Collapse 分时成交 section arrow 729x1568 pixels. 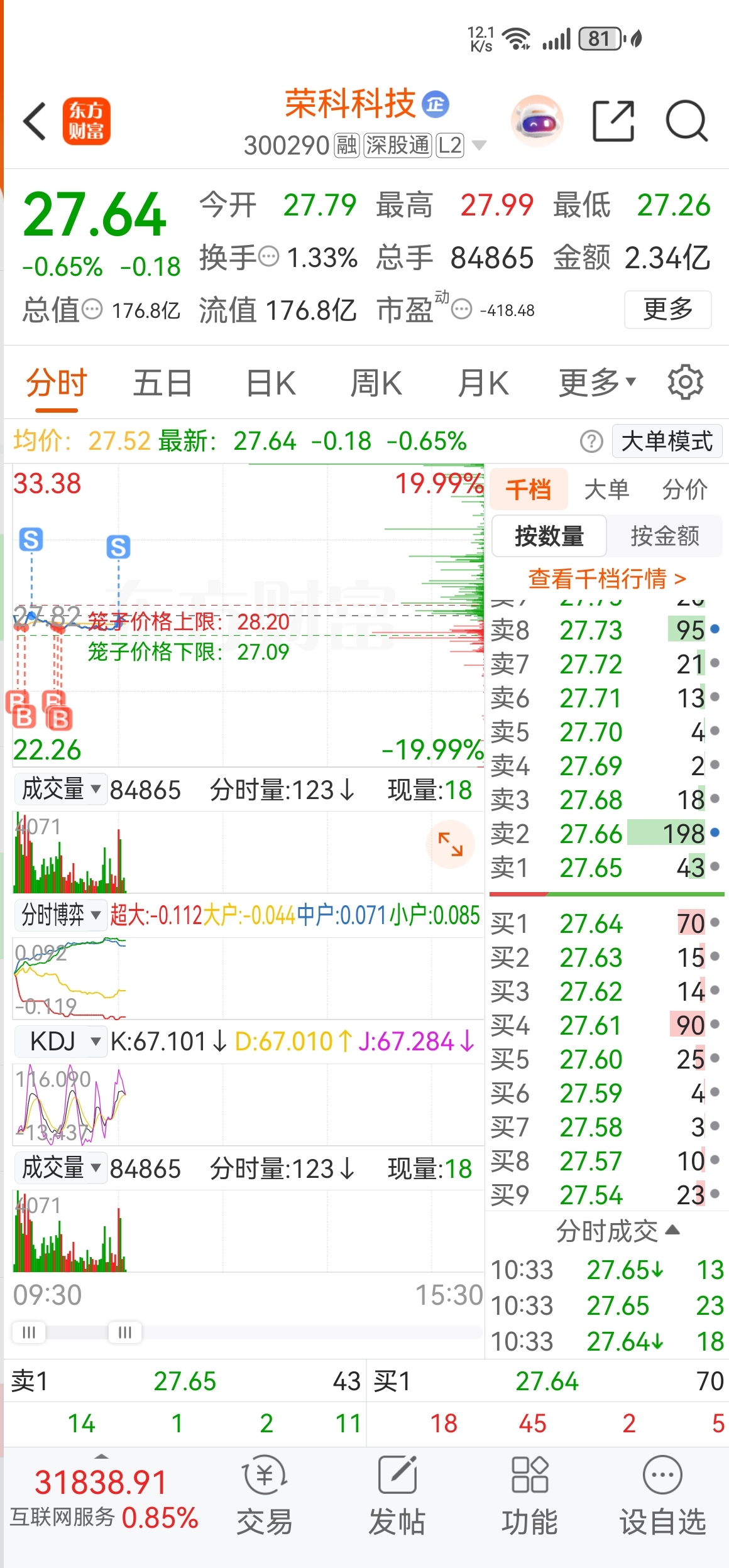pos(672,1229)
